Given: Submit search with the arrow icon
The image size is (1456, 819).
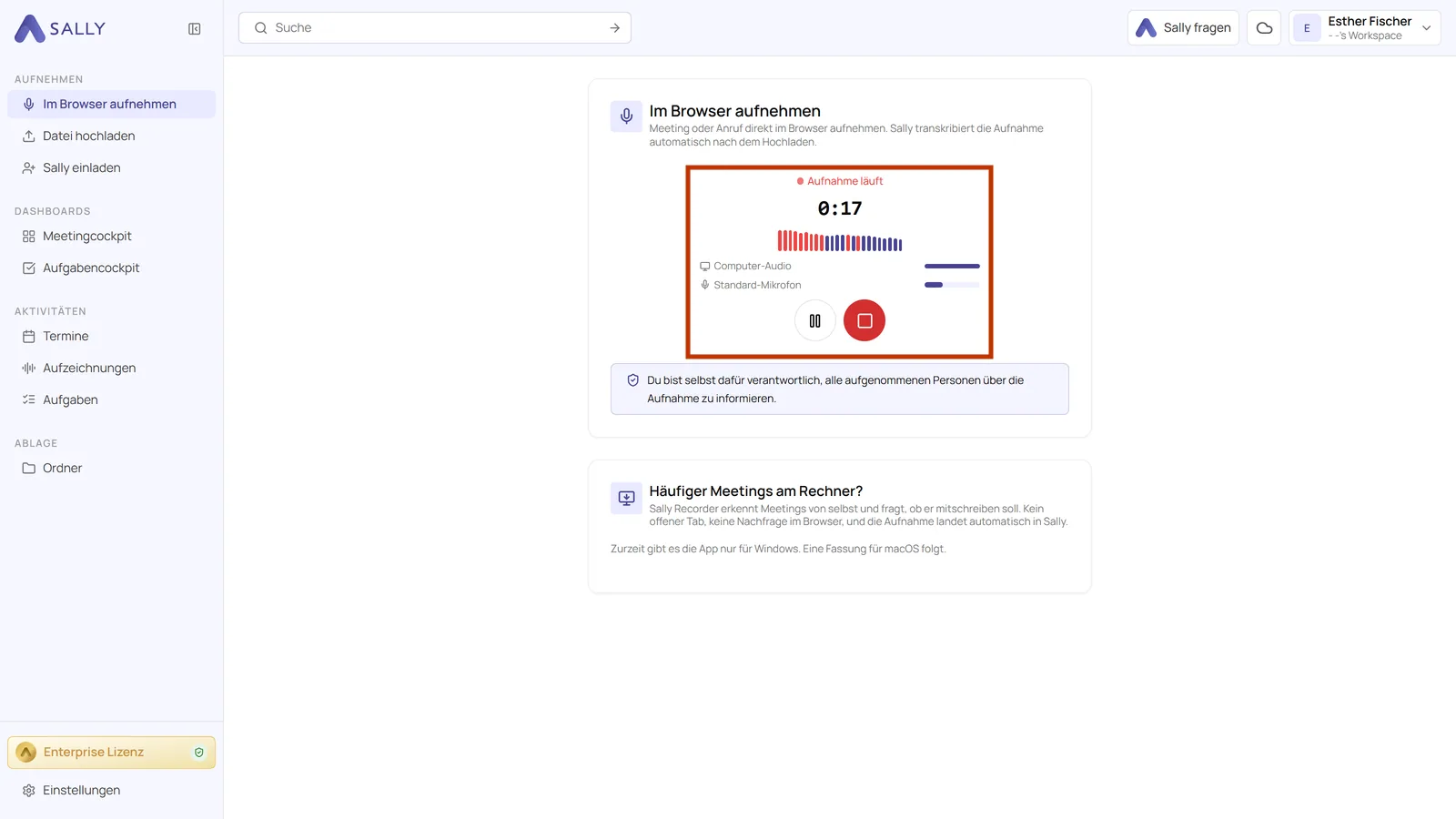Looking at the screenshot, I should pos(615,28).
